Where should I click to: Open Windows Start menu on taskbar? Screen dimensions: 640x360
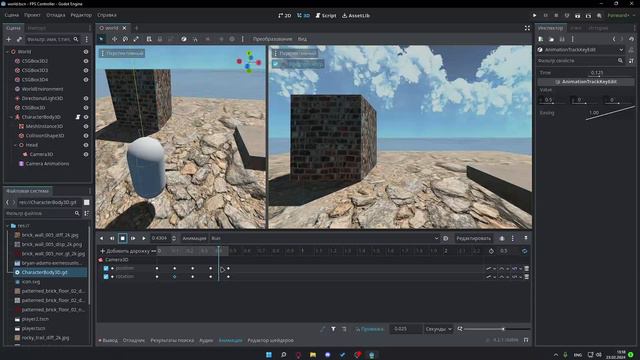coord(269,355)
